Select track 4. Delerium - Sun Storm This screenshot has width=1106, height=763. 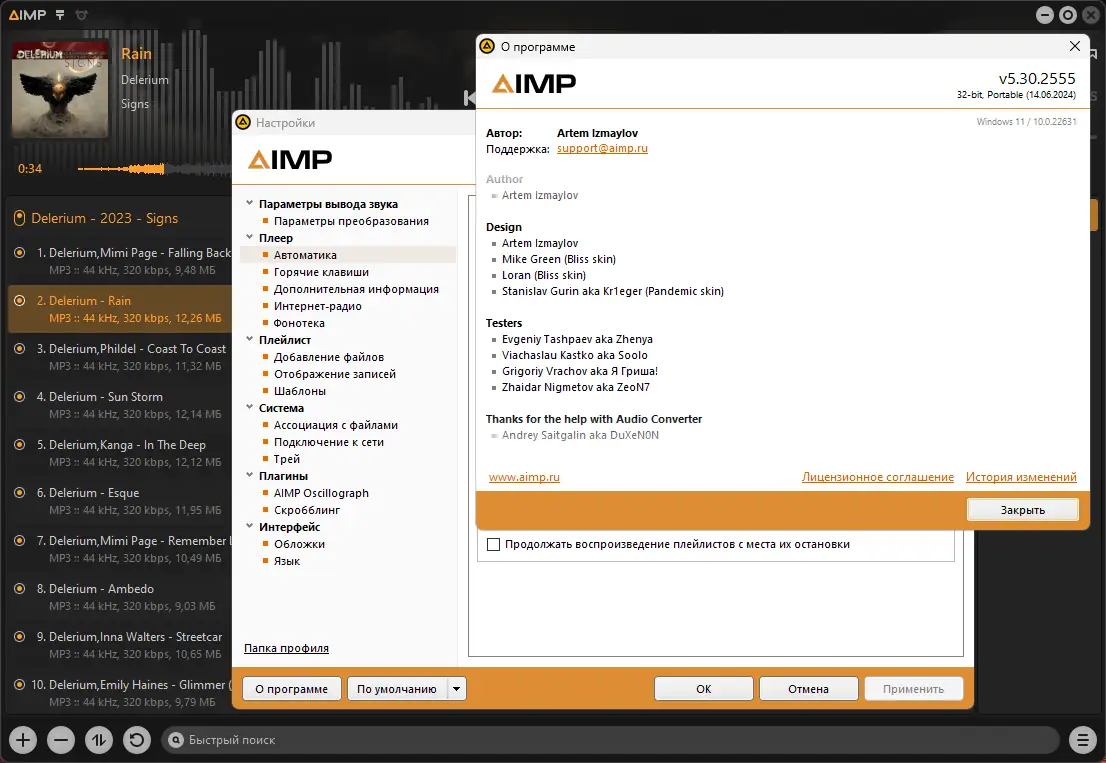[120, 405]
